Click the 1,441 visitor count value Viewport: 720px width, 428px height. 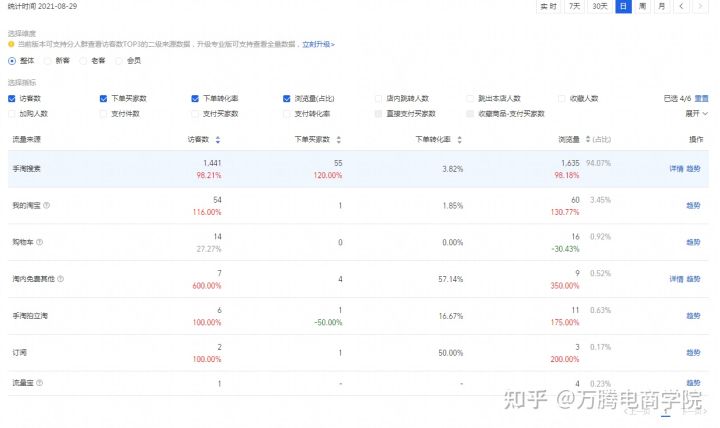click(x=212, y=163)
